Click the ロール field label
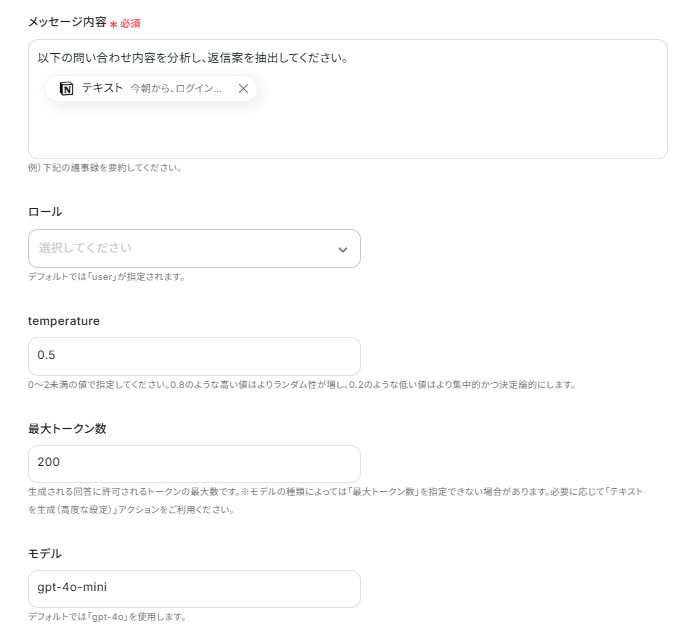This screenshot has height=638, width=699. pos(45,212)
